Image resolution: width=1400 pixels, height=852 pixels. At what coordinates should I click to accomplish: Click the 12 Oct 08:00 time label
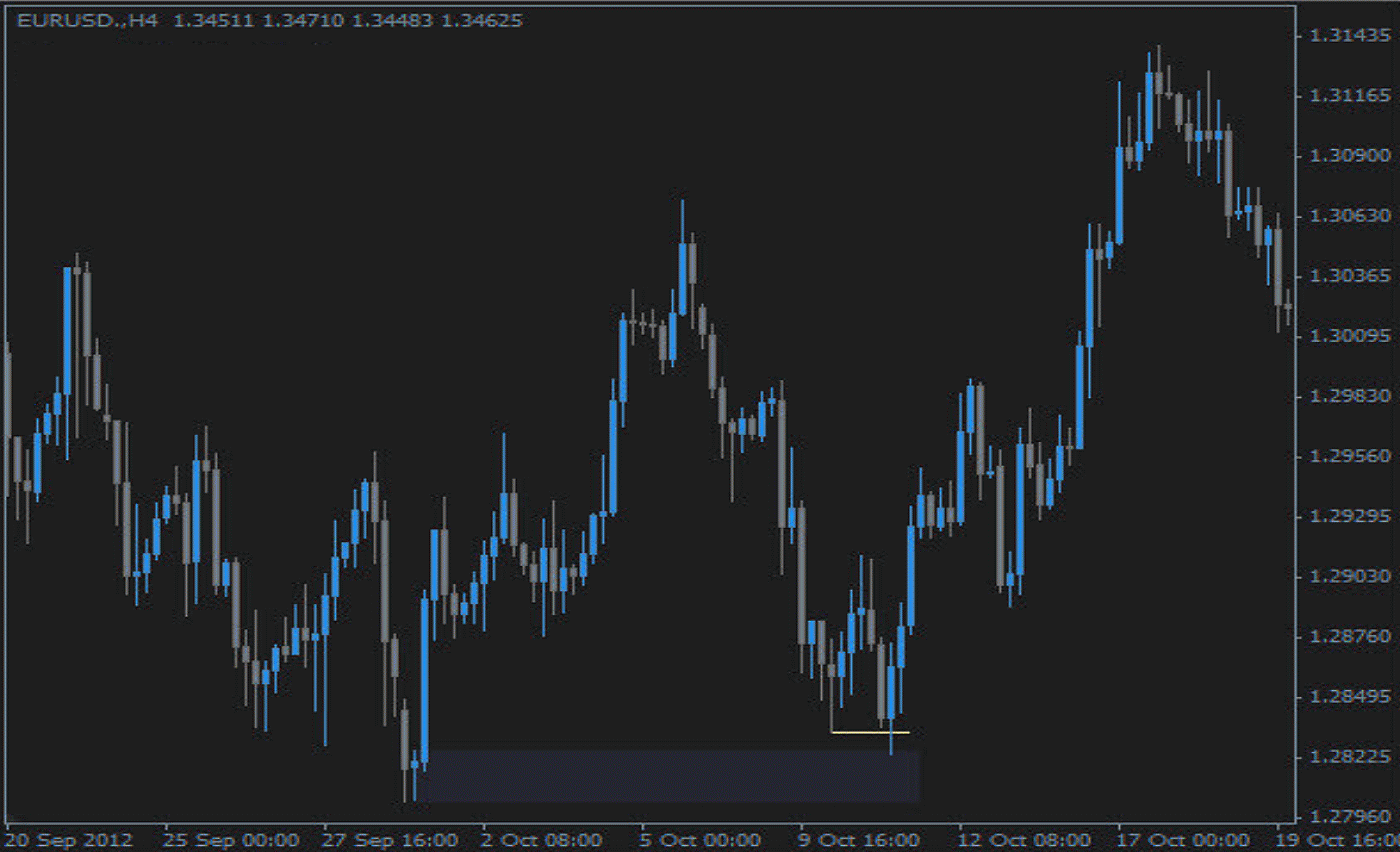coord(1021,839)
